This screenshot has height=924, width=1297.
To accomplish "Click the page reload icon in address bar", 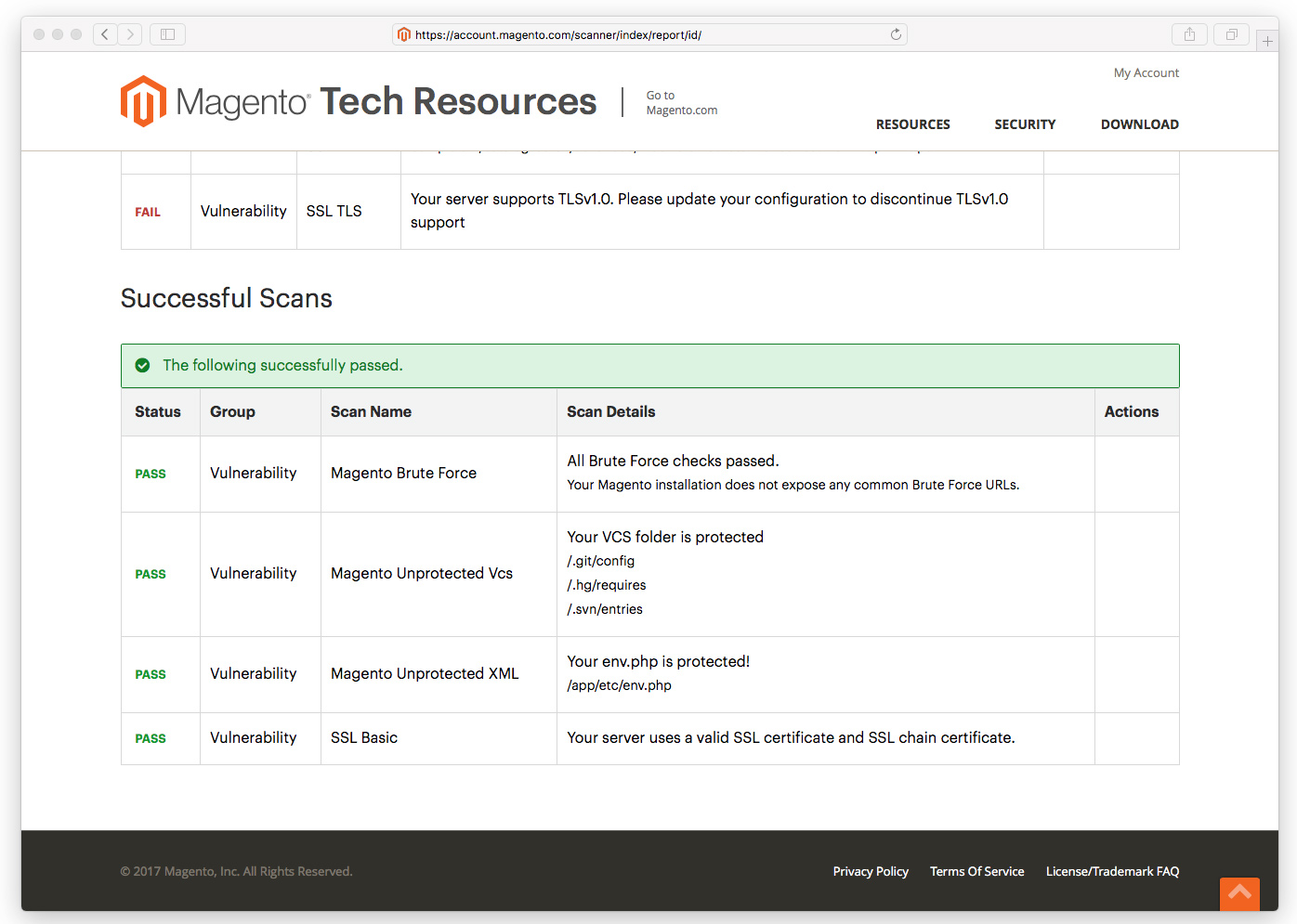I will [x=895, y=33].
